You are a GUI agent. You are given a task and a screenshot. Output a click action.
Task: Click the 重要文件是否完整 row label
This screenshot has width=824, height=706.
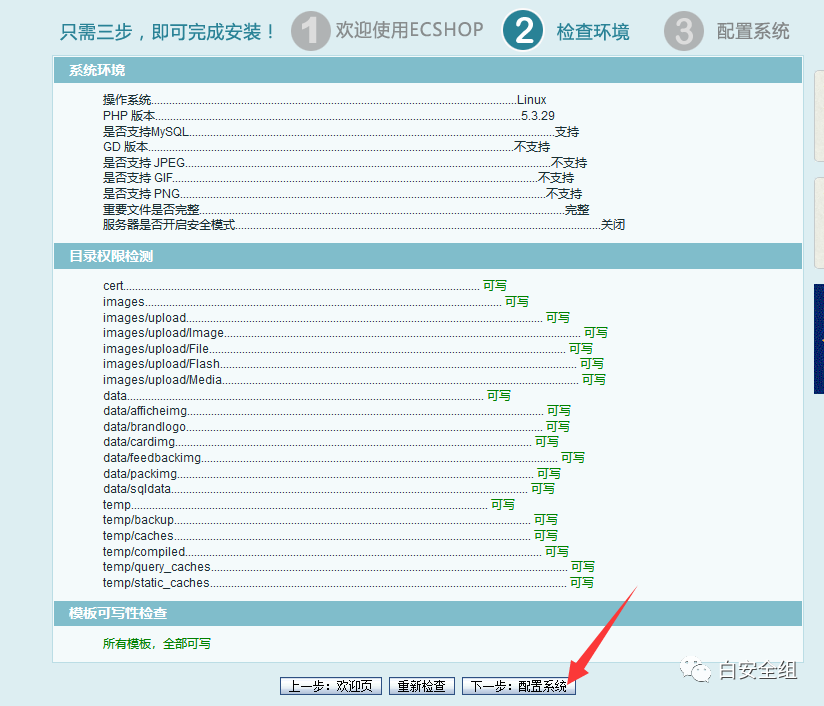(x=151, y=209)
